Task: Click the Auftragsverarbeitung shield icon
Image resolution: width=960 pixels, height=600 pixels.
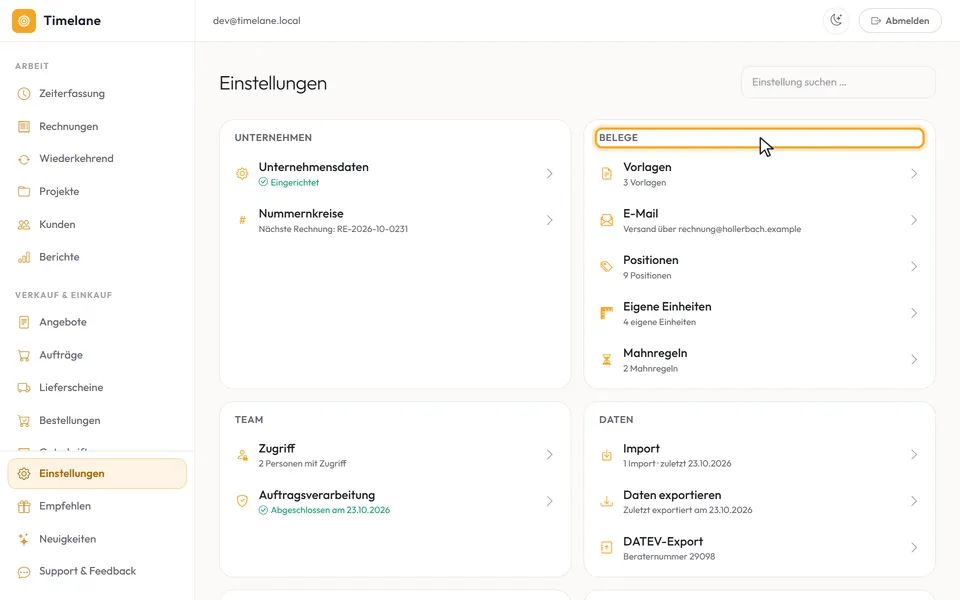Action: pos(242,501)
